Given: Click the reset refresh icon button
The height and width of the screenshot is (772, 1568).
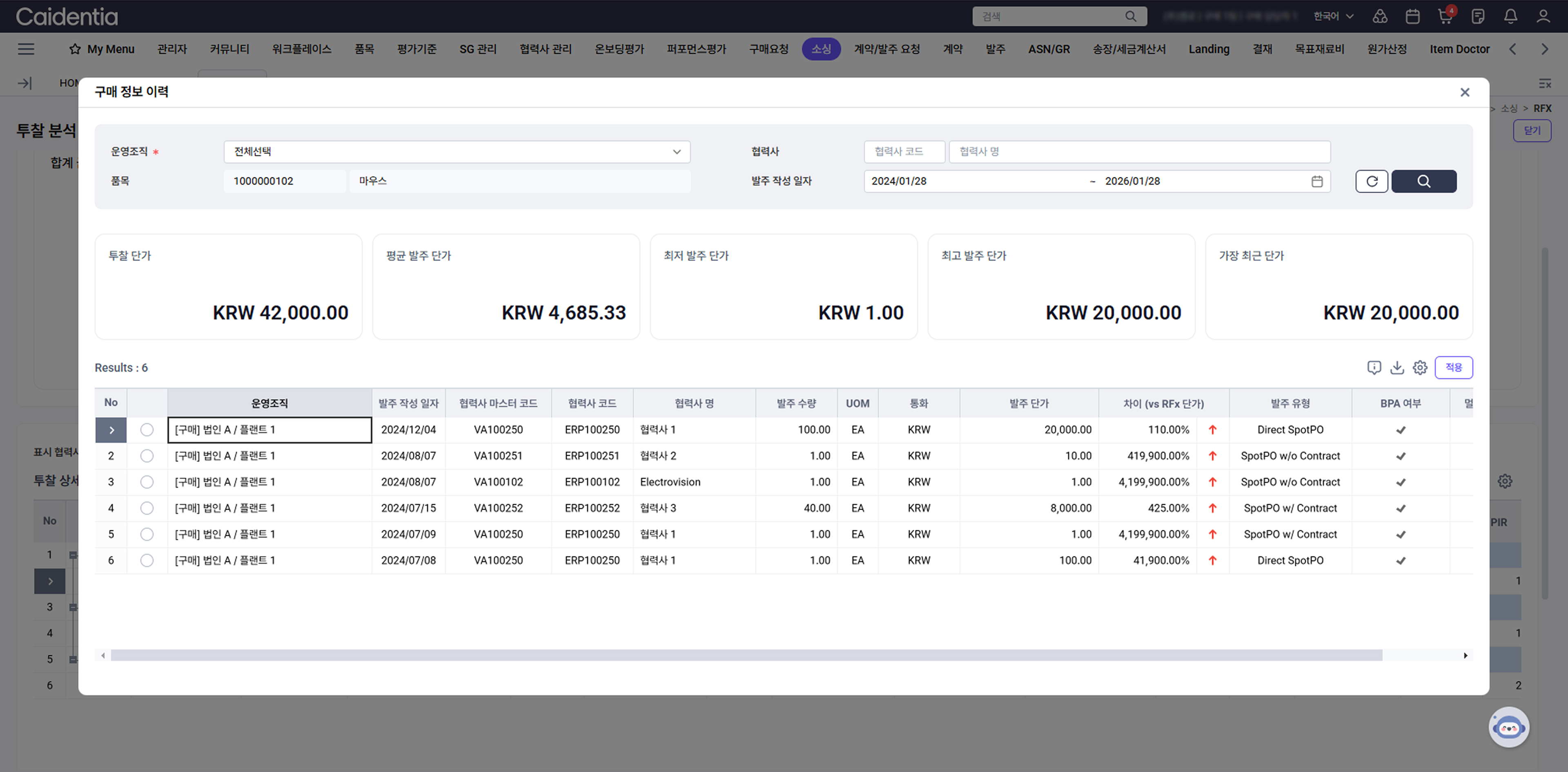Looking at the screenshot, I should coord(1372,181).
